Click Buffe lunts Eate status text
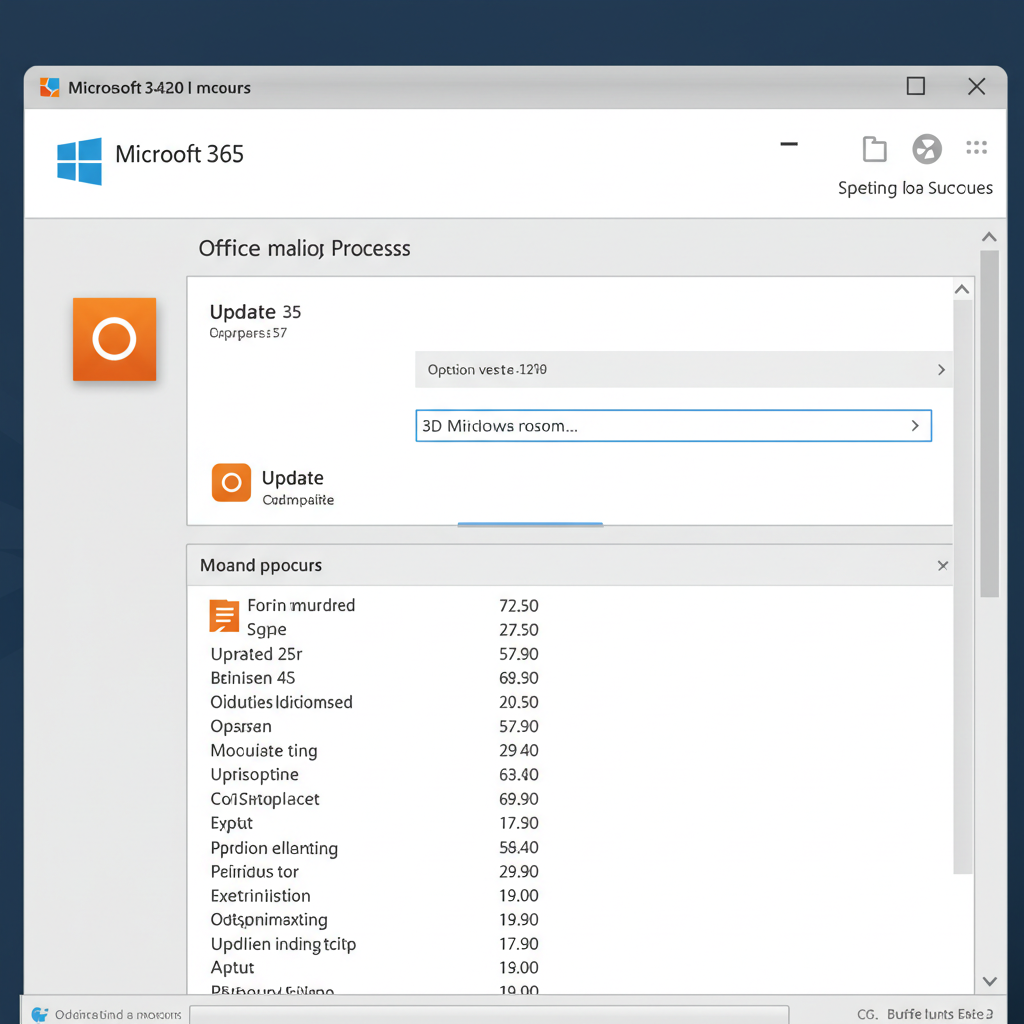1024x1024 pixels. [x=940, y=1014]
